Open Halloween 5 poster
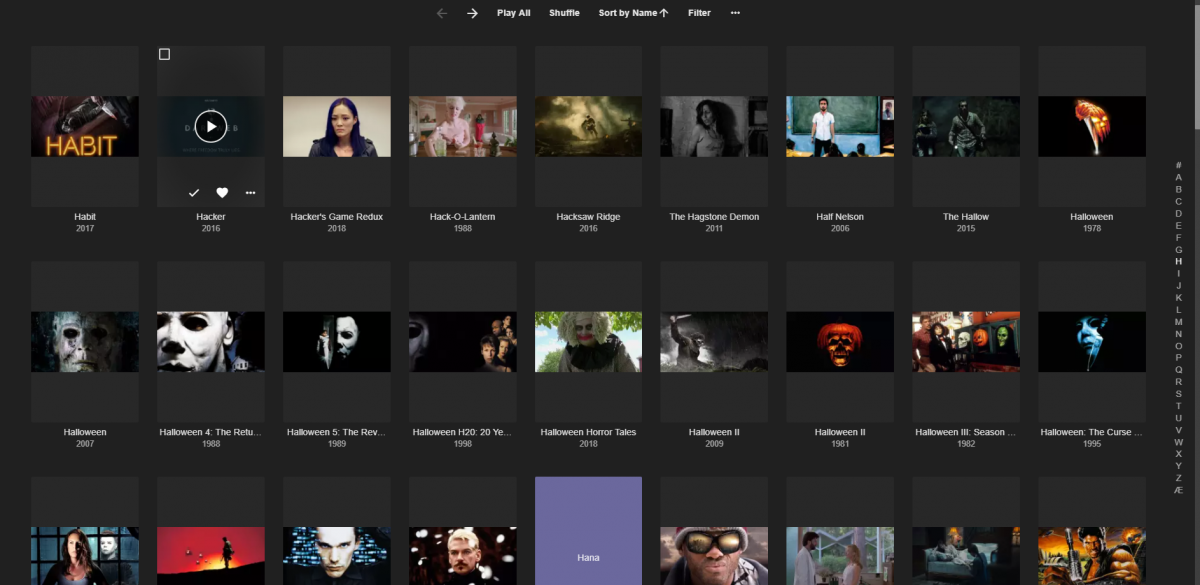Screen dimensions: 1200x585 337,342
